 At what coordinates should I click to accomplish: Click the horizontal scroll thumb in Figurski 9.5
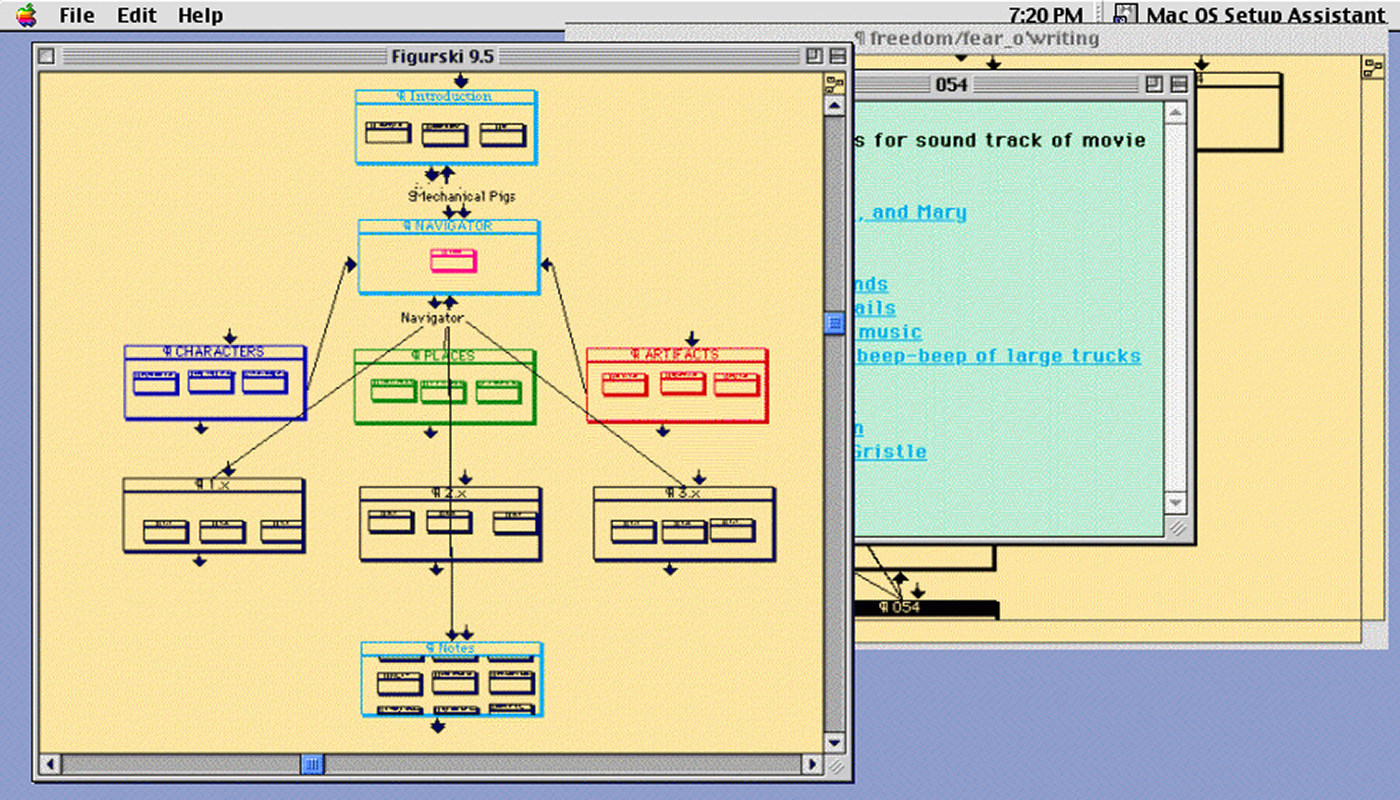pyautogui.click(x=313, y=765)
